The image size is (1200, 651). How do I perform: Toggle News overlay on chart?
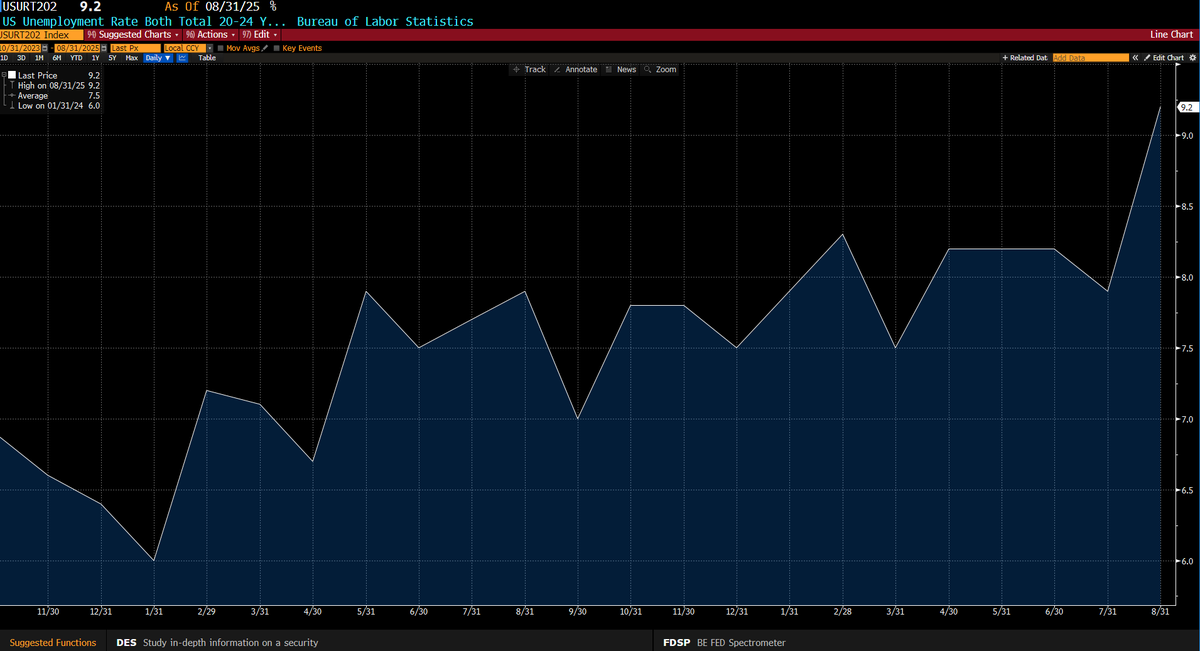pyautogui.click(x=621, y=69)
